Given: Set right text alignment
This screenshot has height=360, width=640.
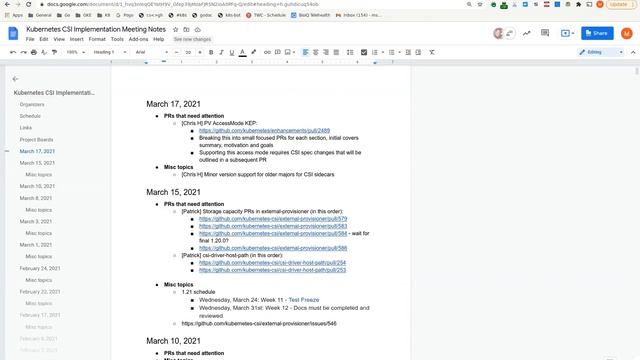Looking at the screenshot, I should pos(326,52).
